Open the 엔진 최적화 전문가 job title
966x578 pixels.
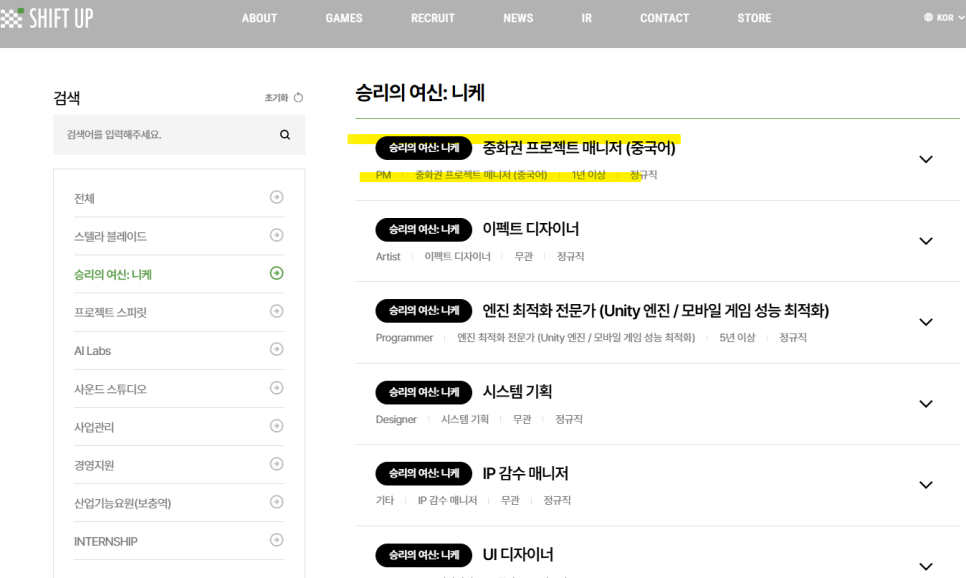tap(656, 311)
